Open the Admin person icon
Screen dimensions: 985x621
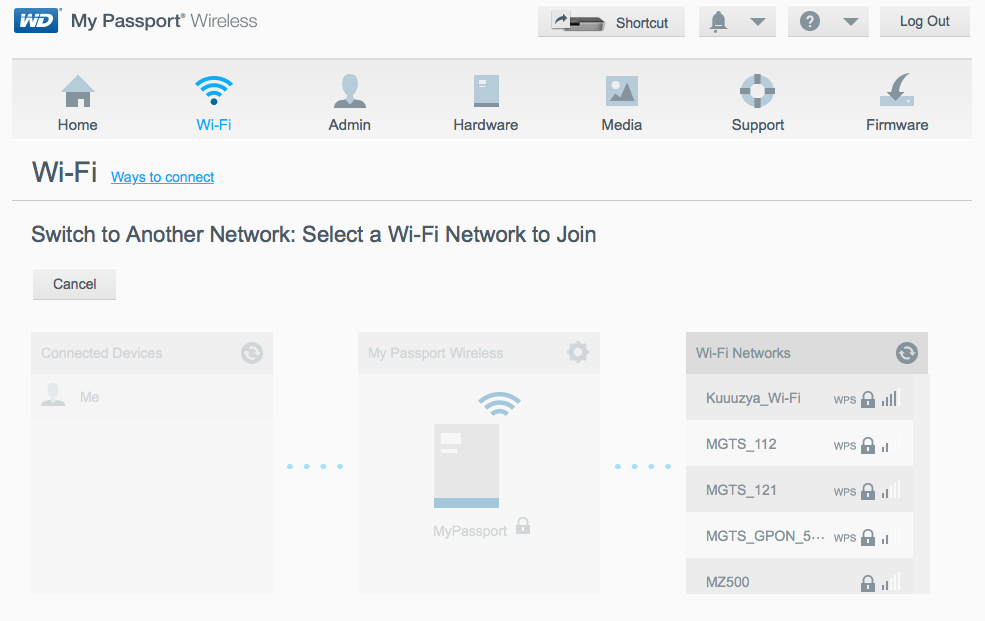(x=349, y=92)
